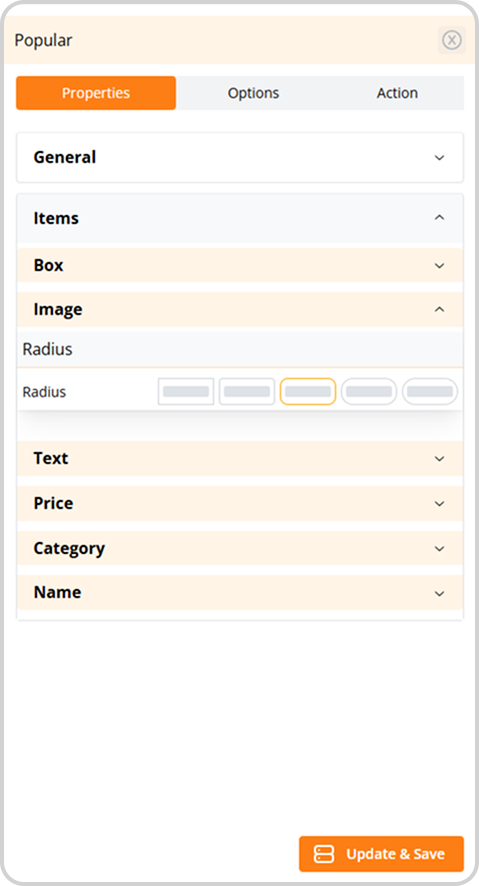Choose the second slight-radius option
The height and width of the screenshot is (886, 479).
tap(247, 392)
